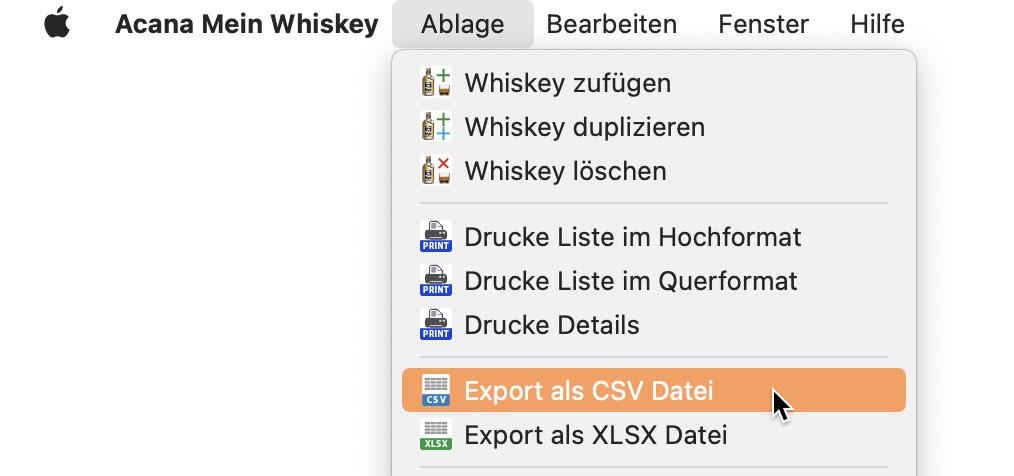Image resolution: width=1014 pixels, height=476 pixels.
Task: Close the open Ablage menu
Action: pyautogui.click(x=462, y=24)
